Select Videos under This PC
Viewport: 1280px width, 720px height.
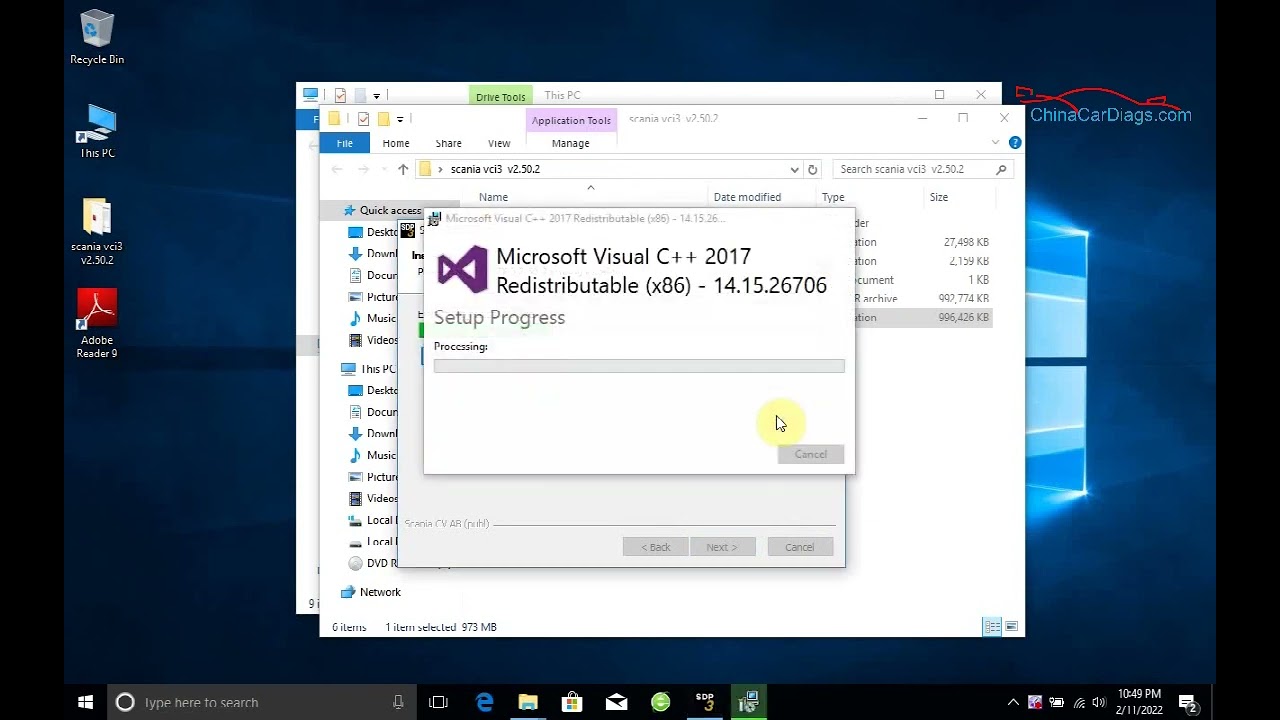click(382, 498)
